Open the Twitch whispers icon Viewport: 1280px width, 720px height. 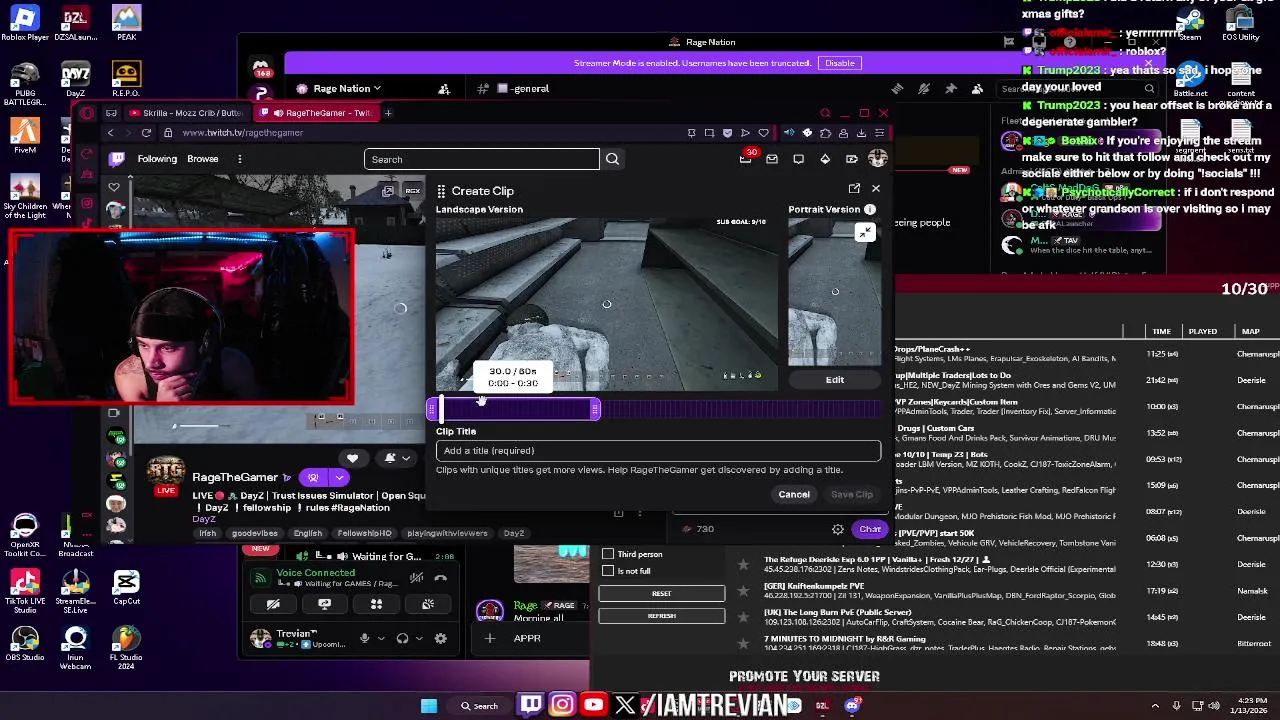[x=798, y=159]
